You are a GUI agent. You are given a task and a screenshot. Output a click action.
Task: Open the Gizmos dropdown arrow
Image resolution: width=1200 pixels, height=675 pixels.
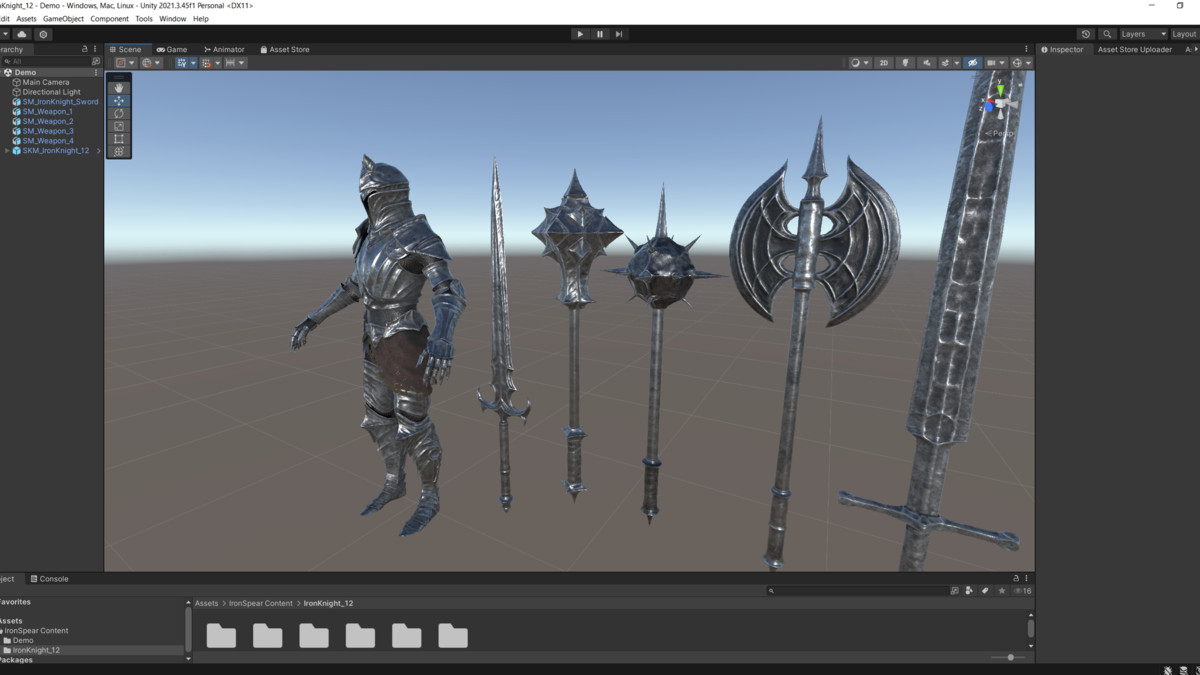pos(1028,63)
